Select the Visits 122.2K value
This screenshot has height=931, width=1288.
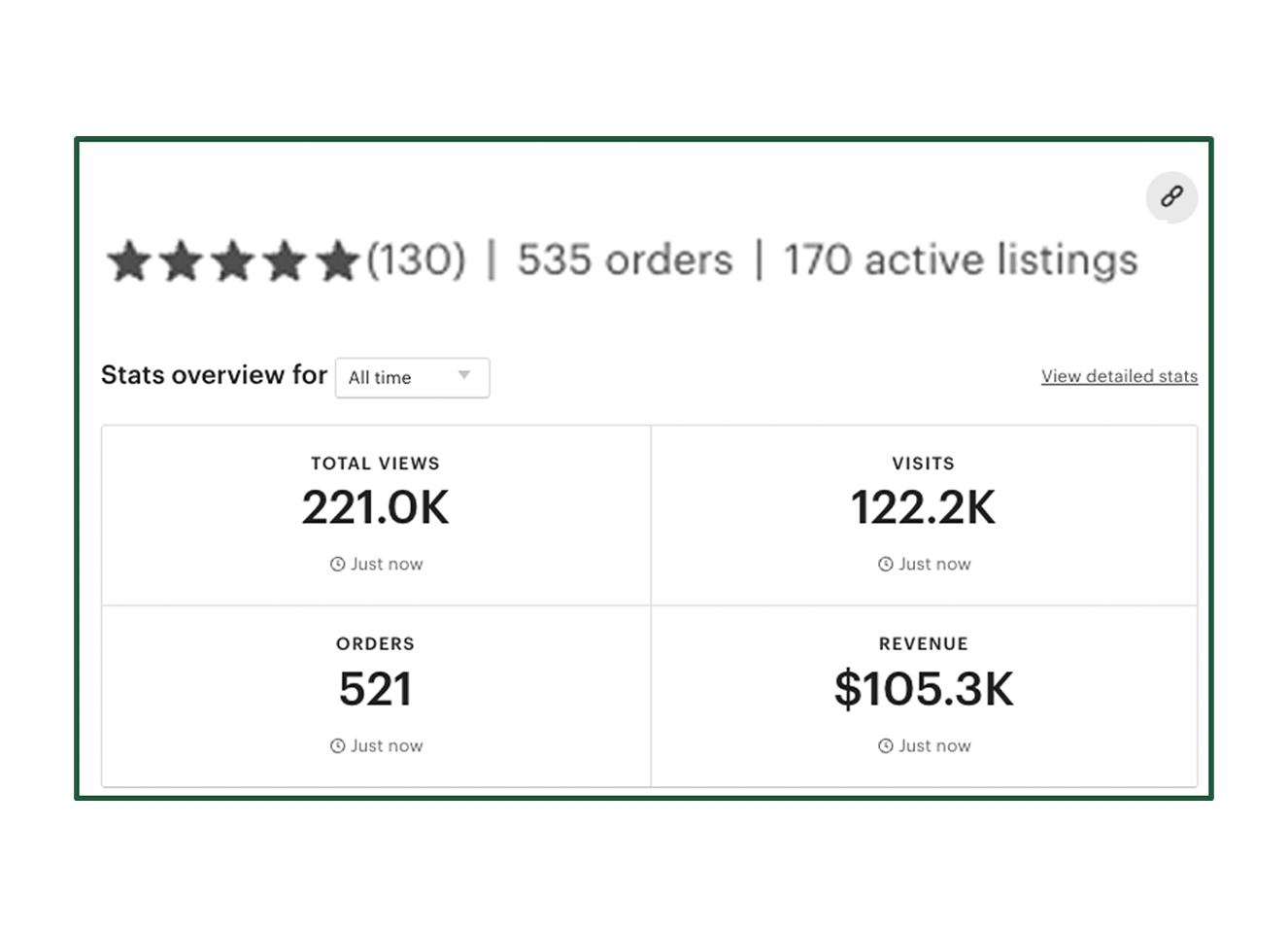[x=923, y=508]
